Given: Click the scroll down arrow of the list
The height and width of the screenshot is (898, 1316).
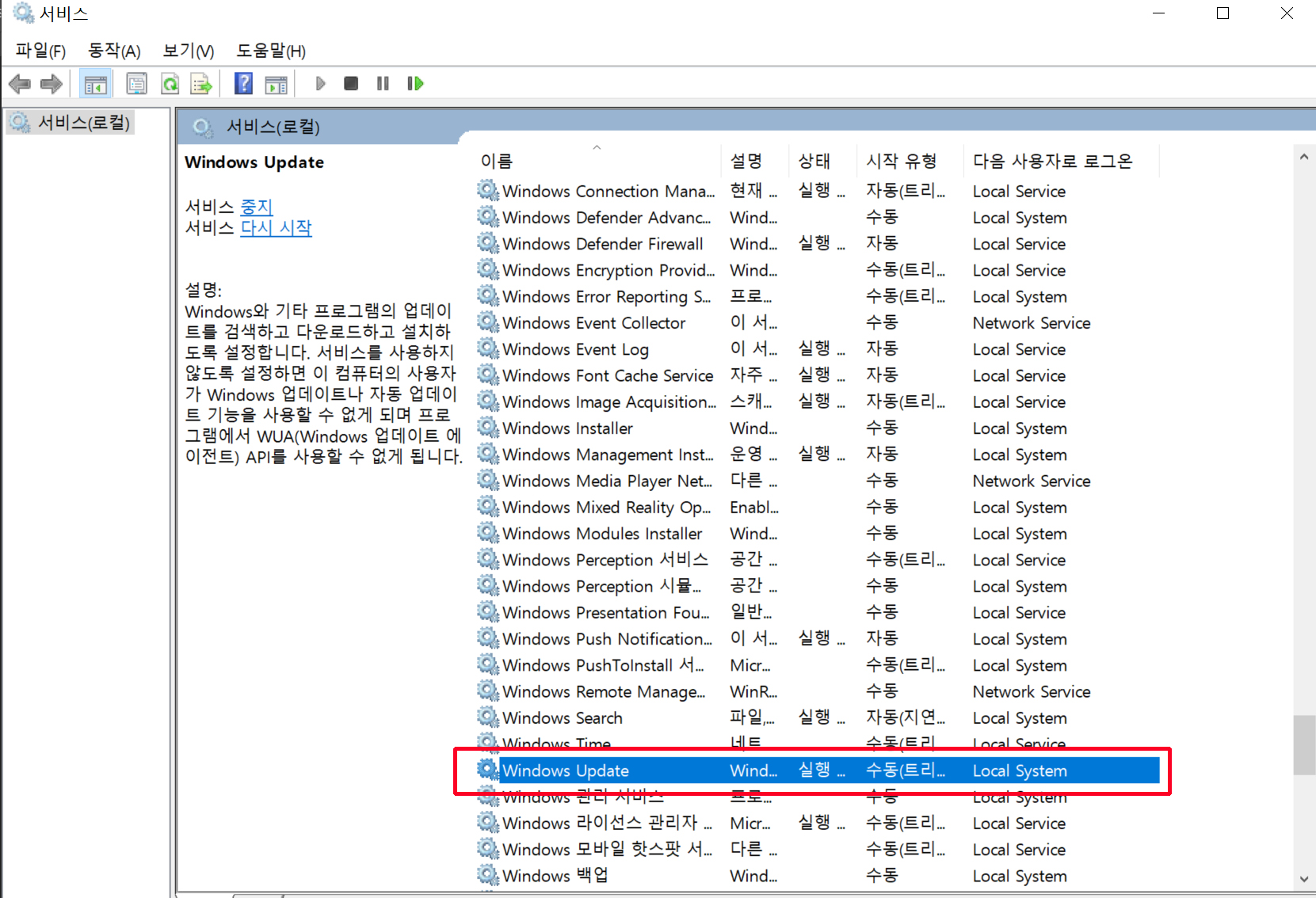Looking at the screenshot, I should click(x=1304, y=879).
